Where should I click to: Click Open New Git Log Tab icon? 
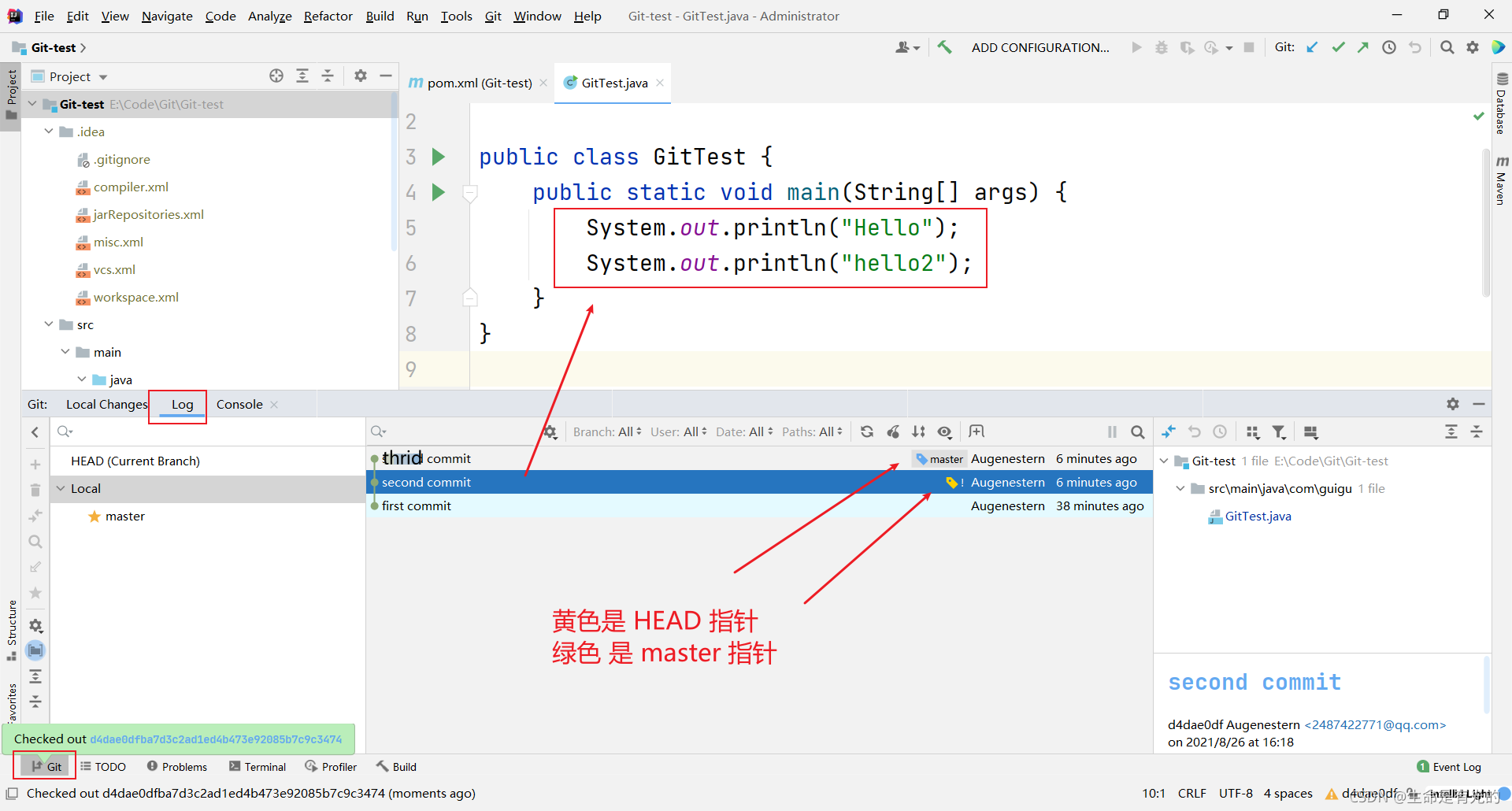click(976, 431)
